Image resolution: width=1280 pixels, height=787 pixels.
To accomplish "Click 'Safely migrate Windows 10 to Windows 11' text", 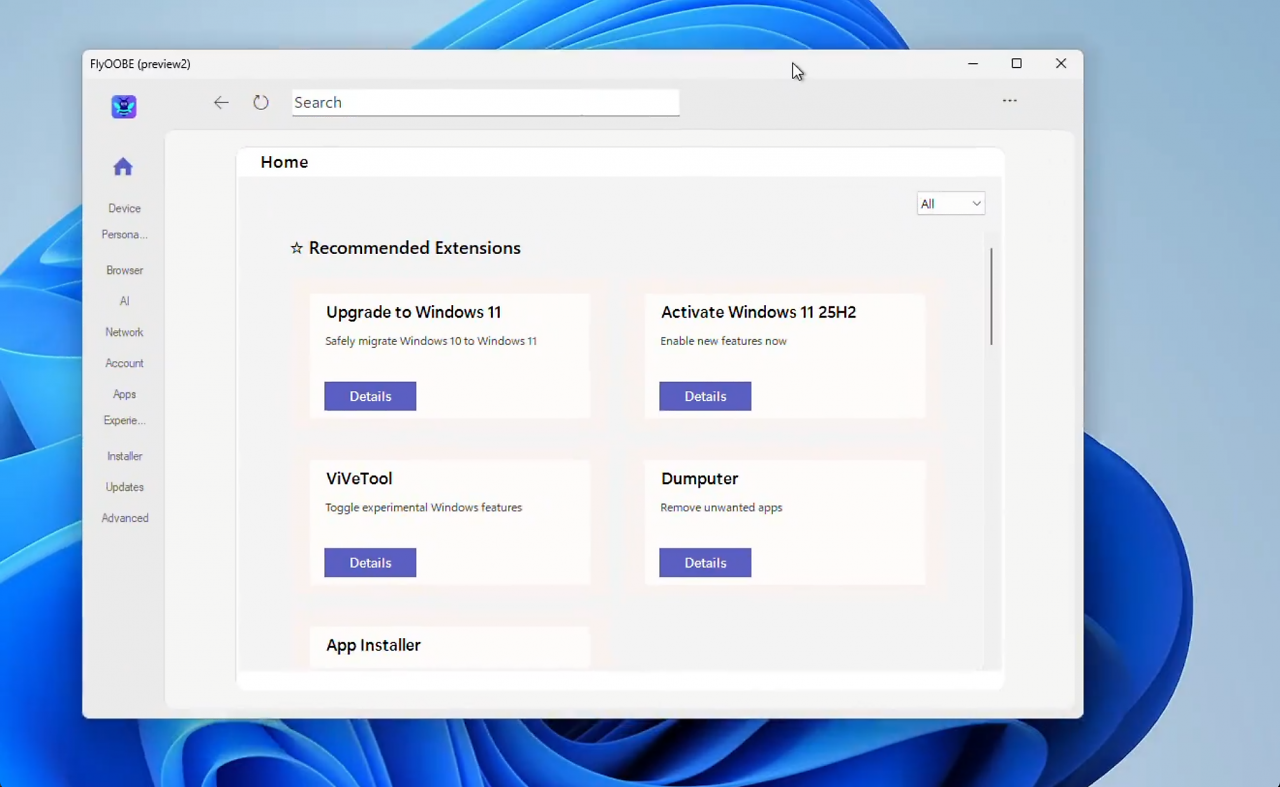I will [x=431, y=341].
